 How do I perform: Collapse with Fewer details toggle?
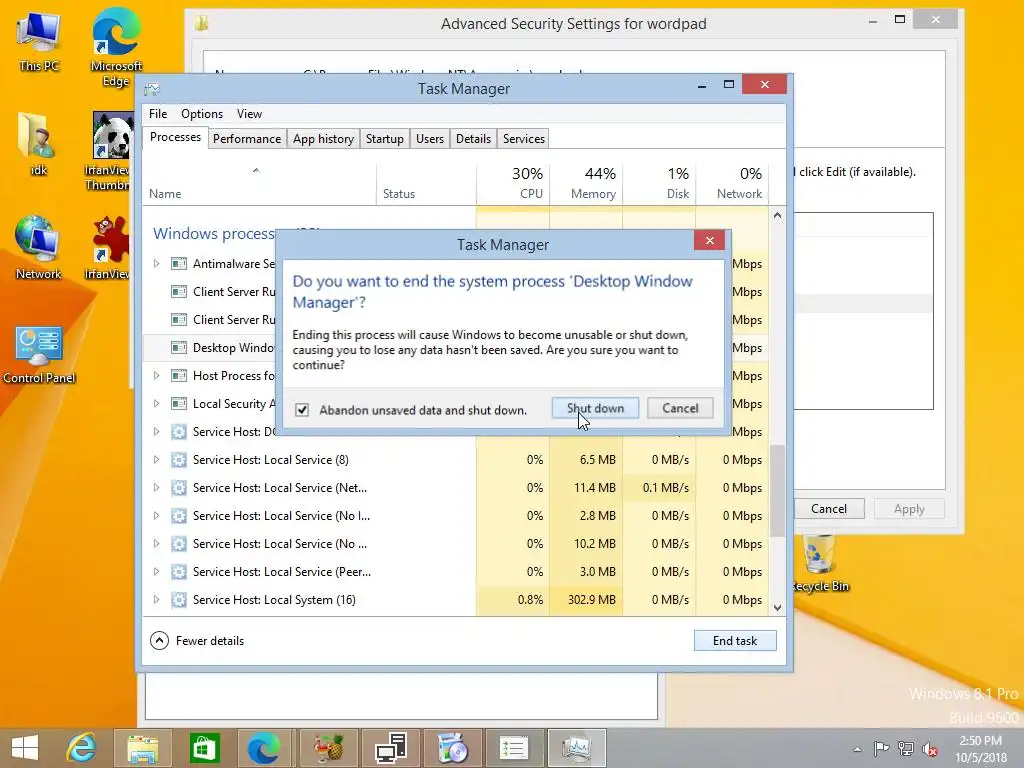tap(197, 641)
